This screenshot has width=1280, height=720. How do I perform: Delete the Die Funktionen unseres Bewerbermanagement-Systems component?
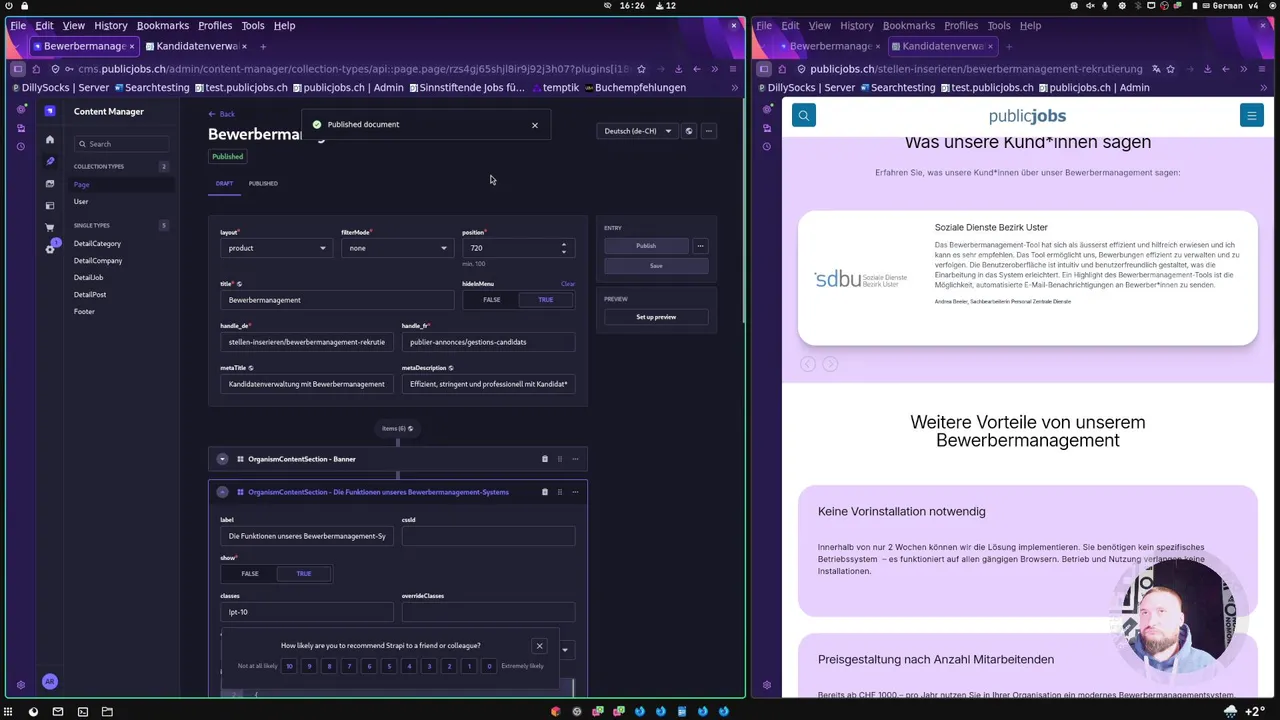545,492
